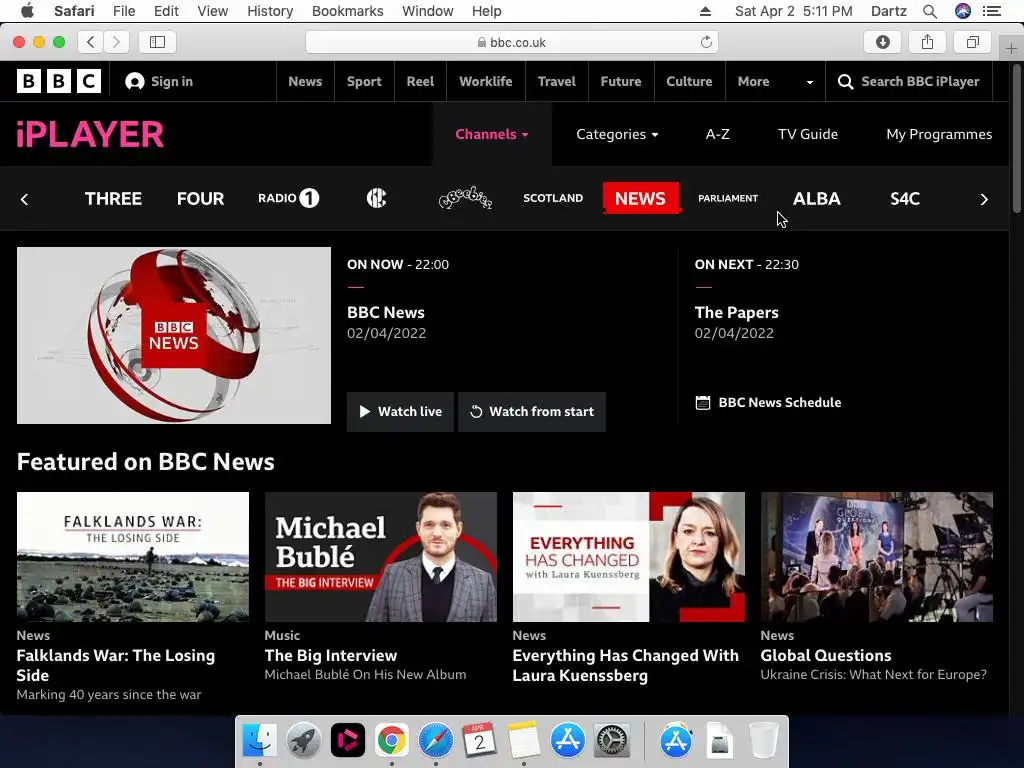Open the Global Questions thumbnail
This screenshot has width=1024, height=768.
(876, 556)
